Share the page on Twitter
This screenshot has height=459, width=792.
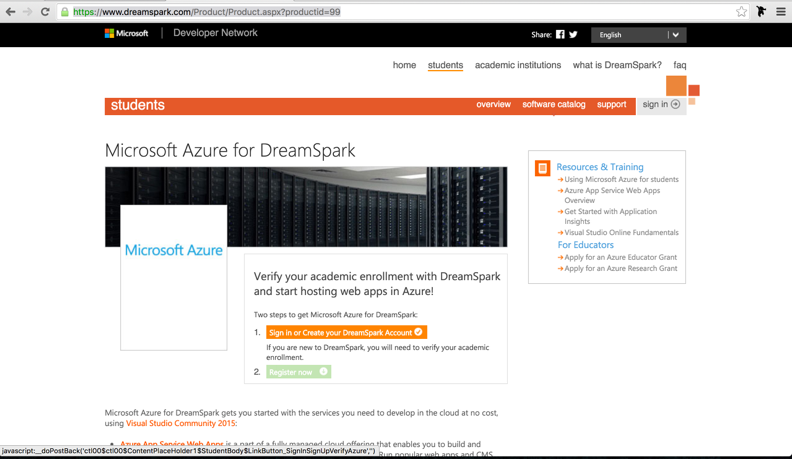[573, 34]
